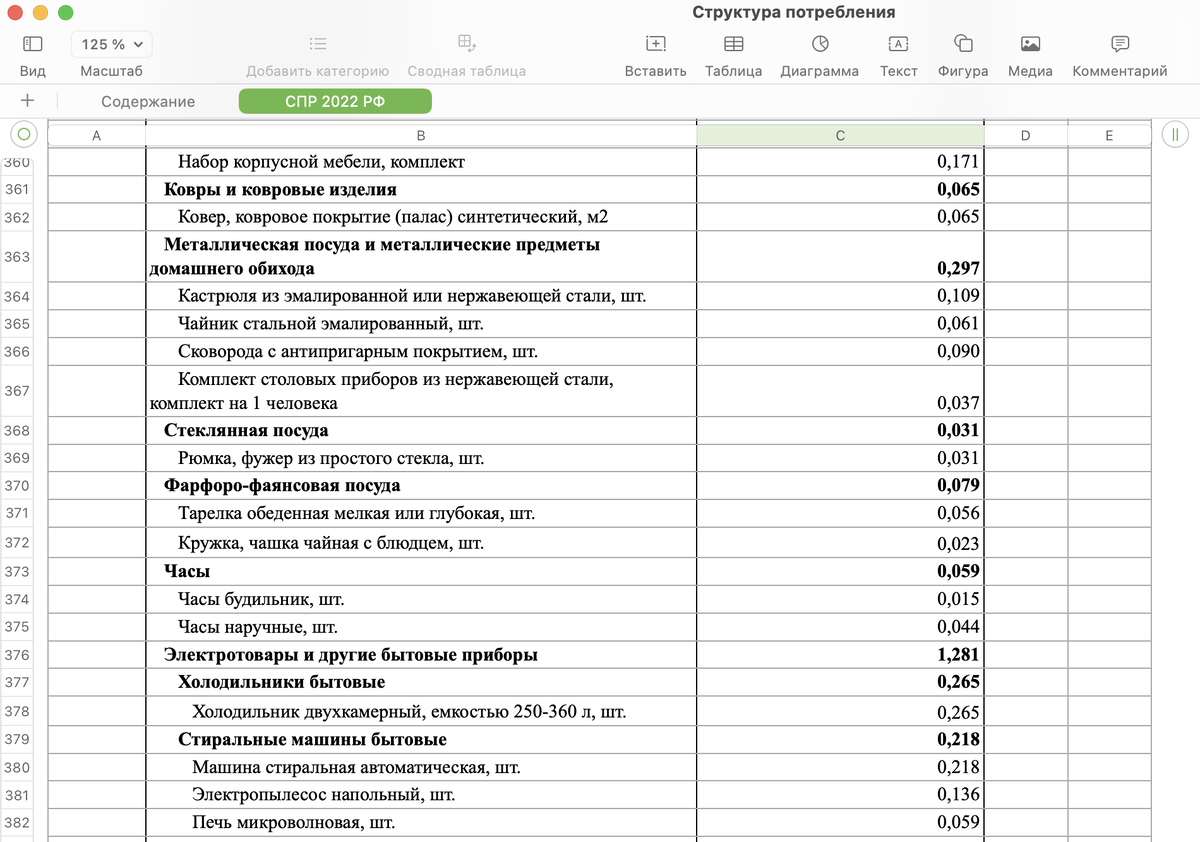The image size is (1200, 842).
Task: Add a new sheet with the plus button
Action: (x=27, y=101)
